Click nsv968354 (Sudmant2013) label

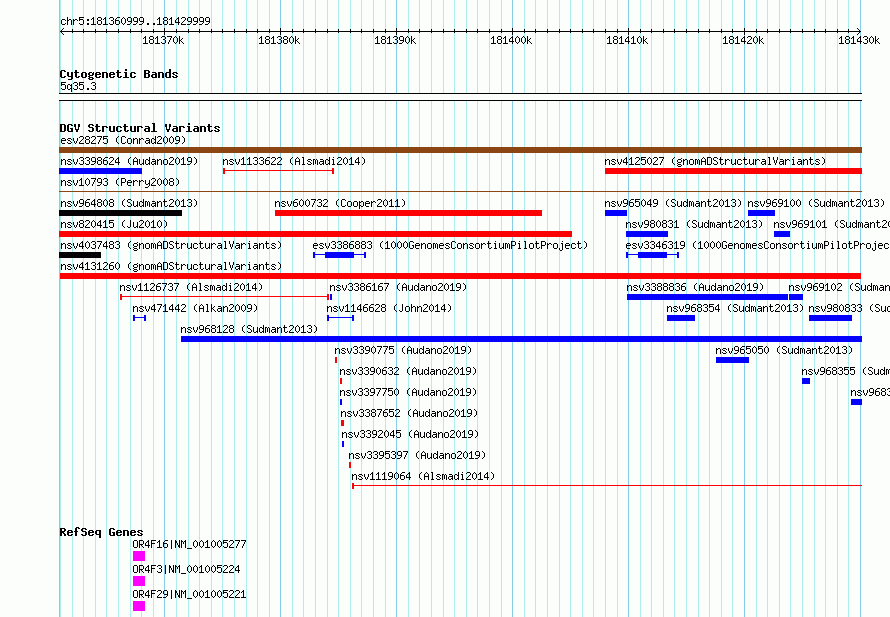(x=735, y=308)
